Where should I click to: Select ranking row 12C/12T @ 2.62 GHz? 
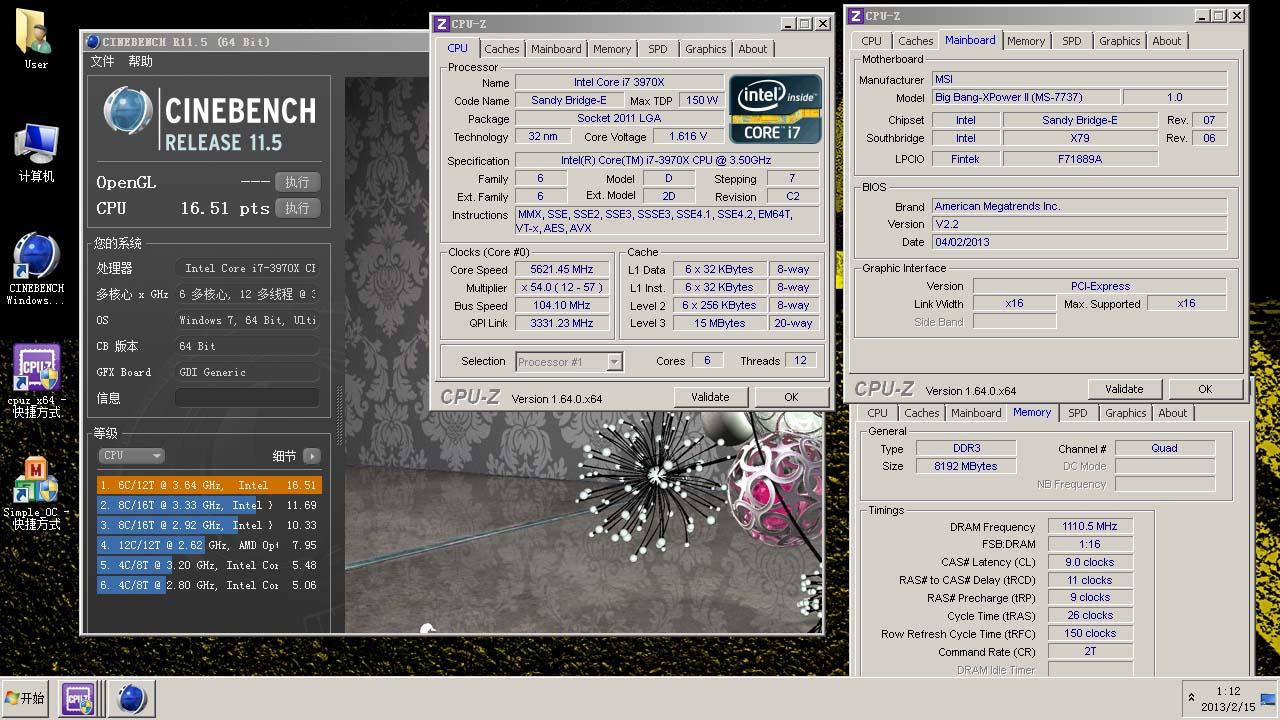(209, 545)
